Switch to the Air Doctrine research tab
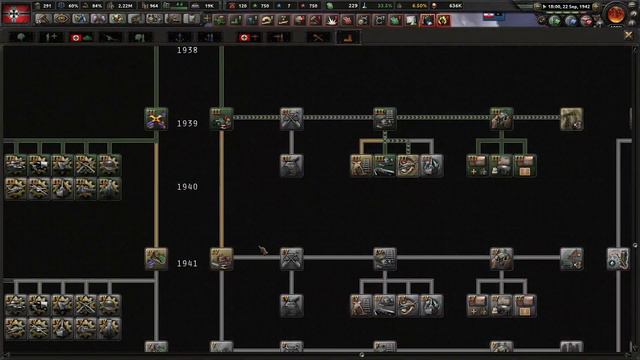The width and height of the screenshot is (640, 360). coord(279,38)
